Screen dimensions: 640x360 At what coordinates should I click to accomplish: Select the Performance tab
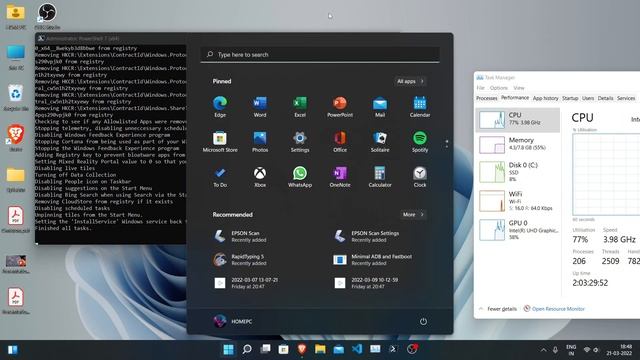click(515, 98)
